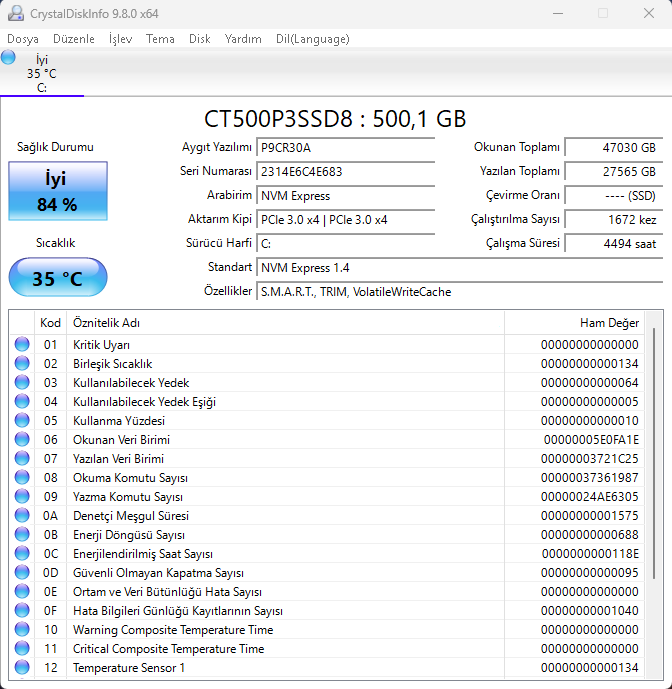The image size is (672, 689).
Task: Click the Okunan Toplamı value 47030 GB
Action: coord(614,147)
